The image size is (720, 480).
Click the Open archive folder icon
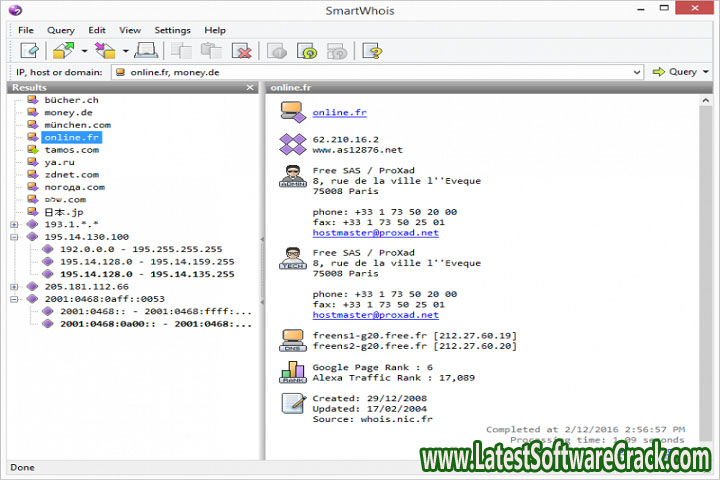(63, 51)
